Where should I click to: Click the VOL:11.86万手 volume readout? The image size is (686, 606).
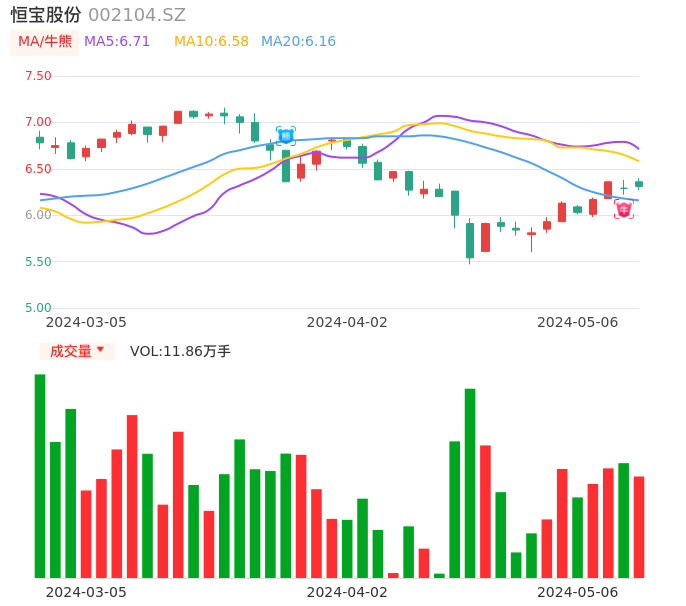click(180, 351)
